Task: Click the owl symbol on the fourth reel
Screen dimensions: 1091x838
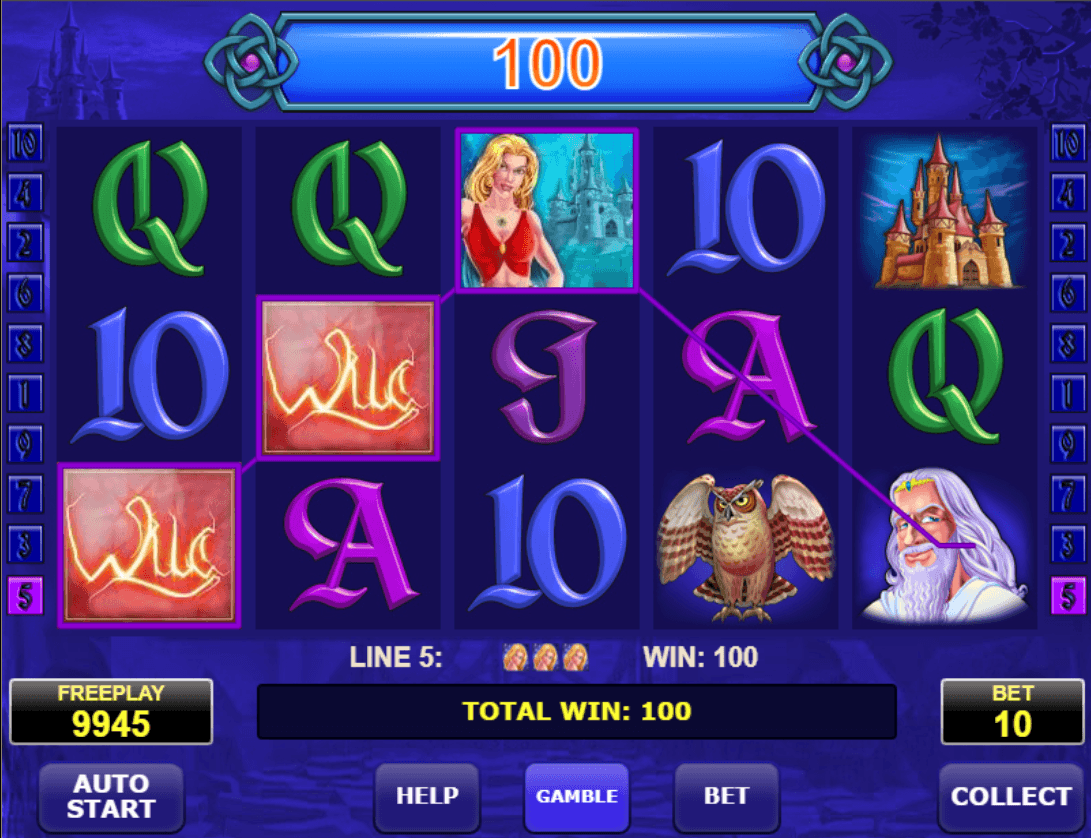Action: pyautogui.click(x=745, y=547)
